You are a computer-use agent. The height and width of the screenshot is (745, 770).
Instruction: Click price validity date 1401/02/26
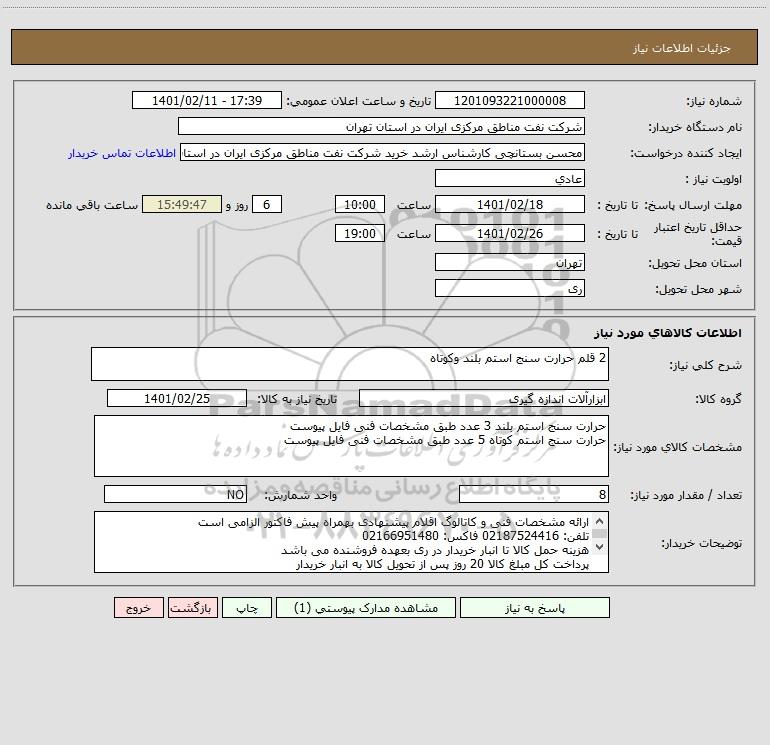(x=510, y=234)
